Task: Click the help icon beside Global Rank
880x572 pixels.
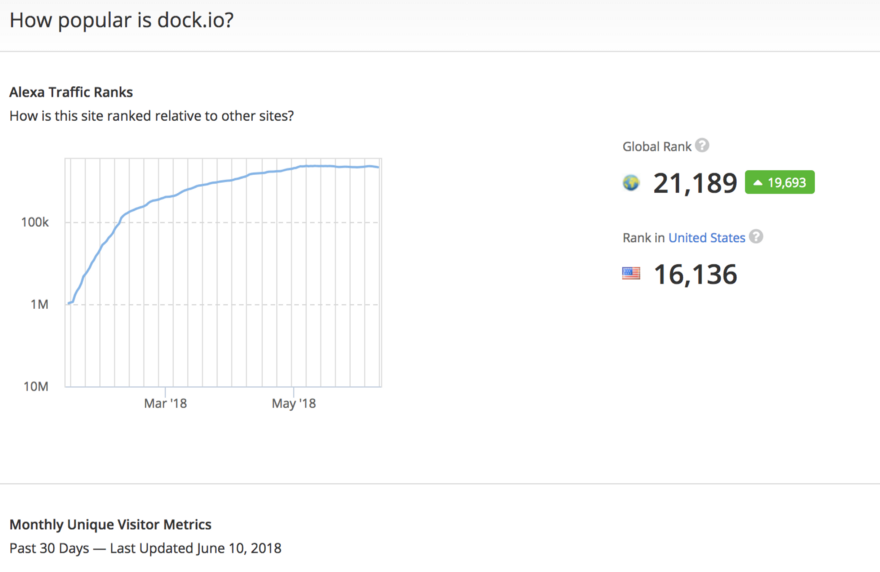Action: pos(702,146)
